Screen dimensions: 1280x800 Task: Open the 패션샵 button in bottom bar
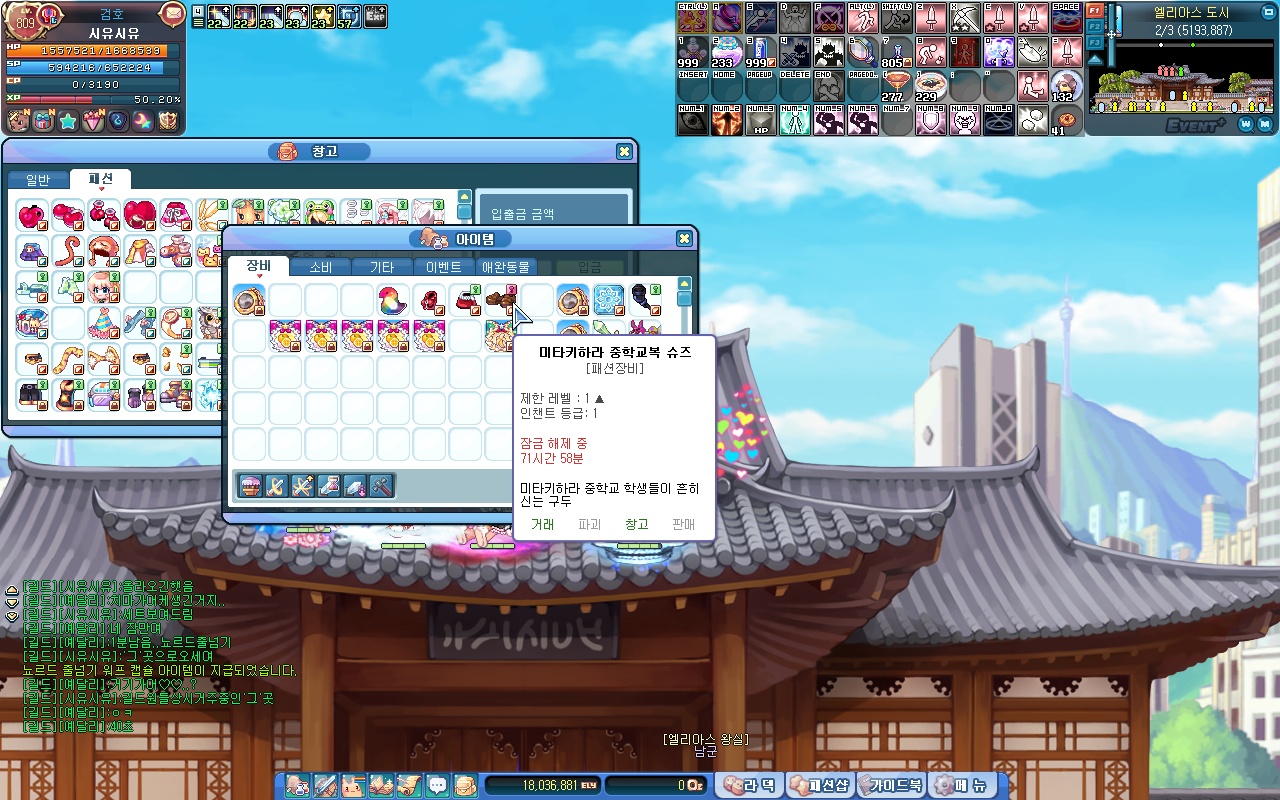point(819,785)
